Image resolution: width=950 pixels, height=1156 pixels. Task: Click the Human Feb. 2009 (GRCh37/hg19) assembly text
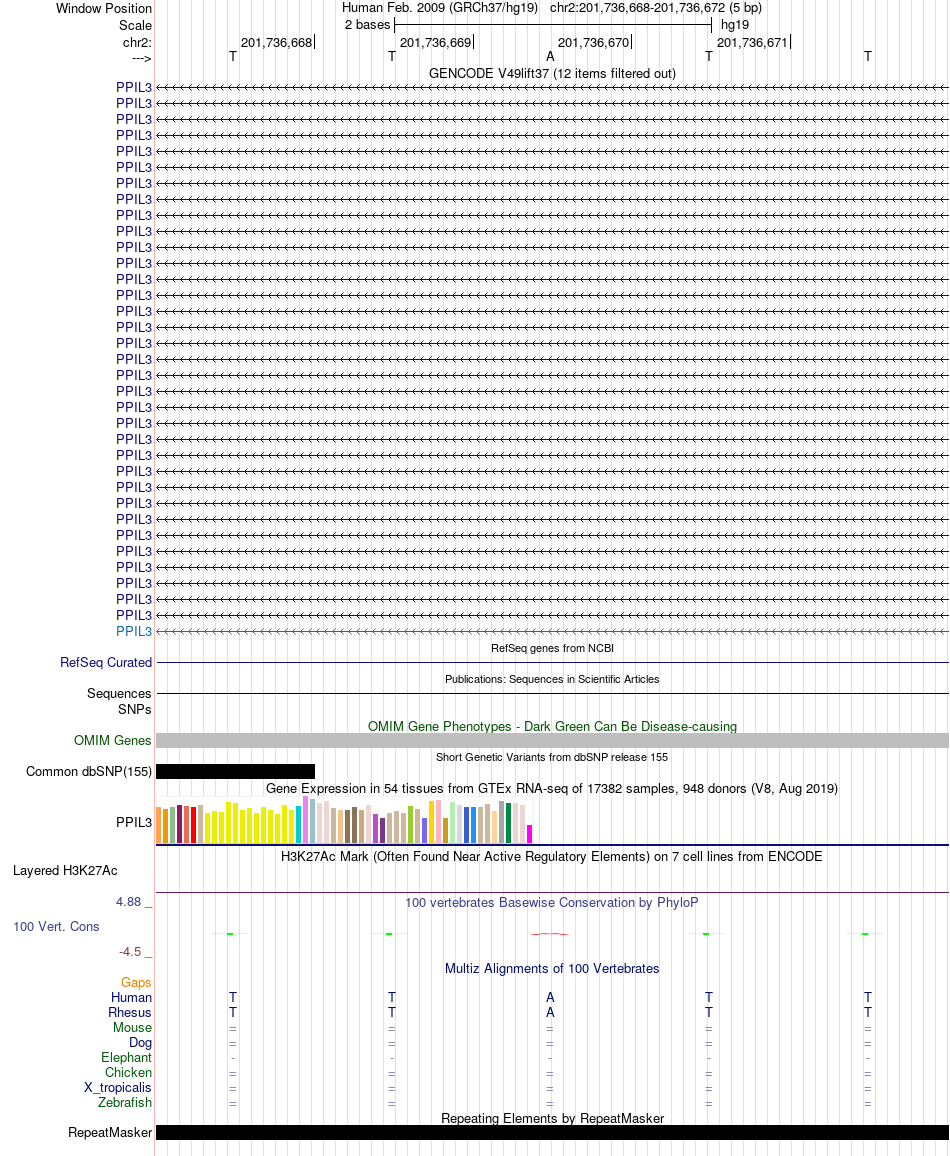tap(440, 8)
